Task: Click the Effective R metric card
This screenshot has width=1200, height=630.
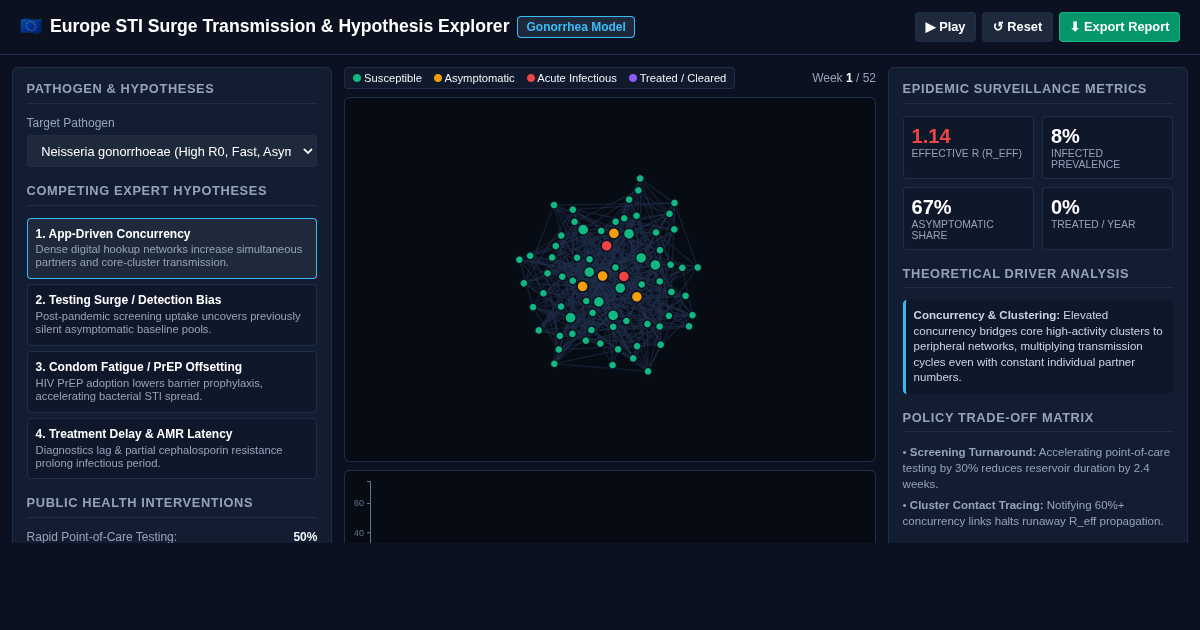Action: 968,147
